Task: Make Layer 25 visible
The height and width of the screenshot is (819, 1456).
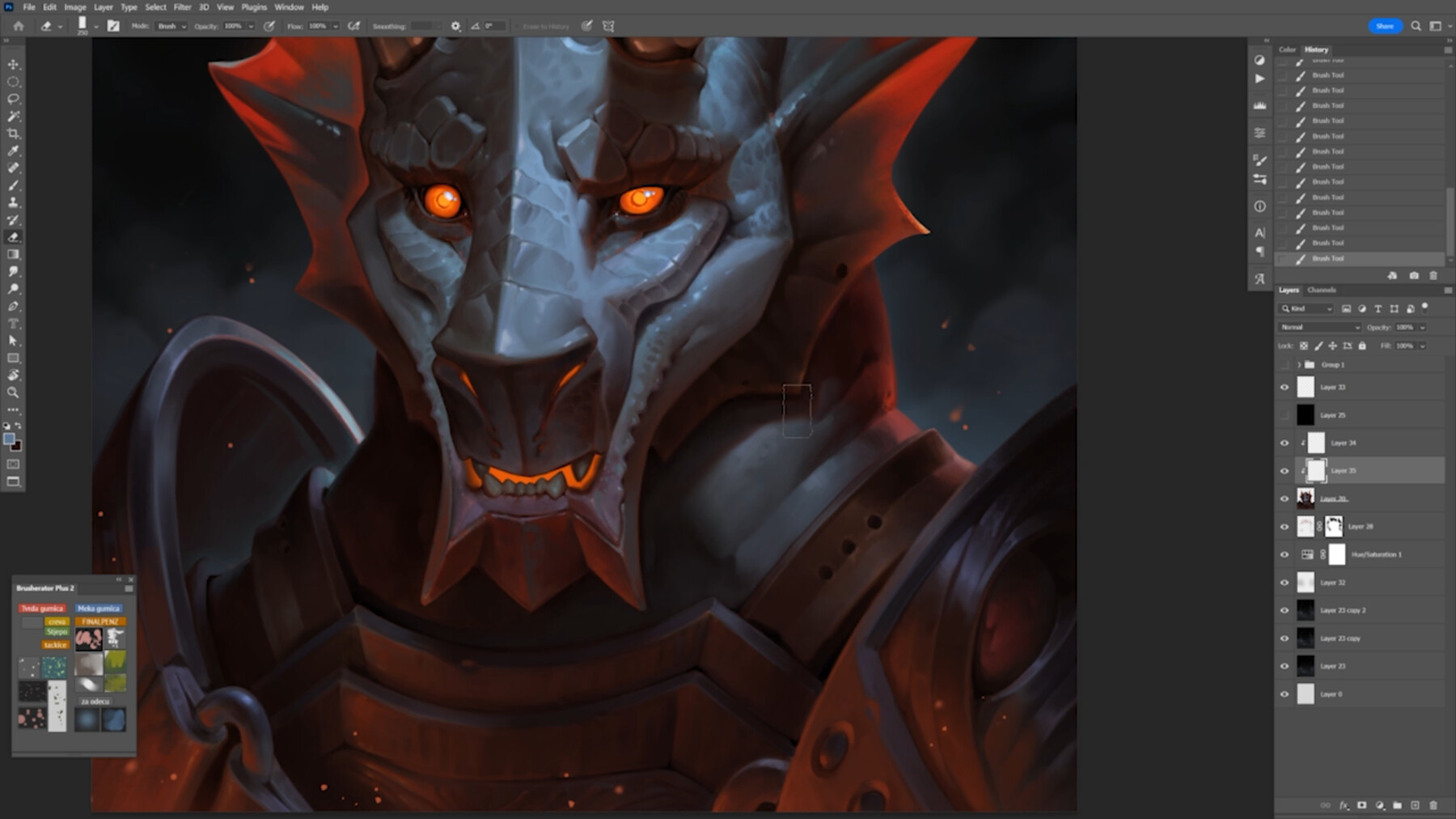Action: coord(1285,415)
